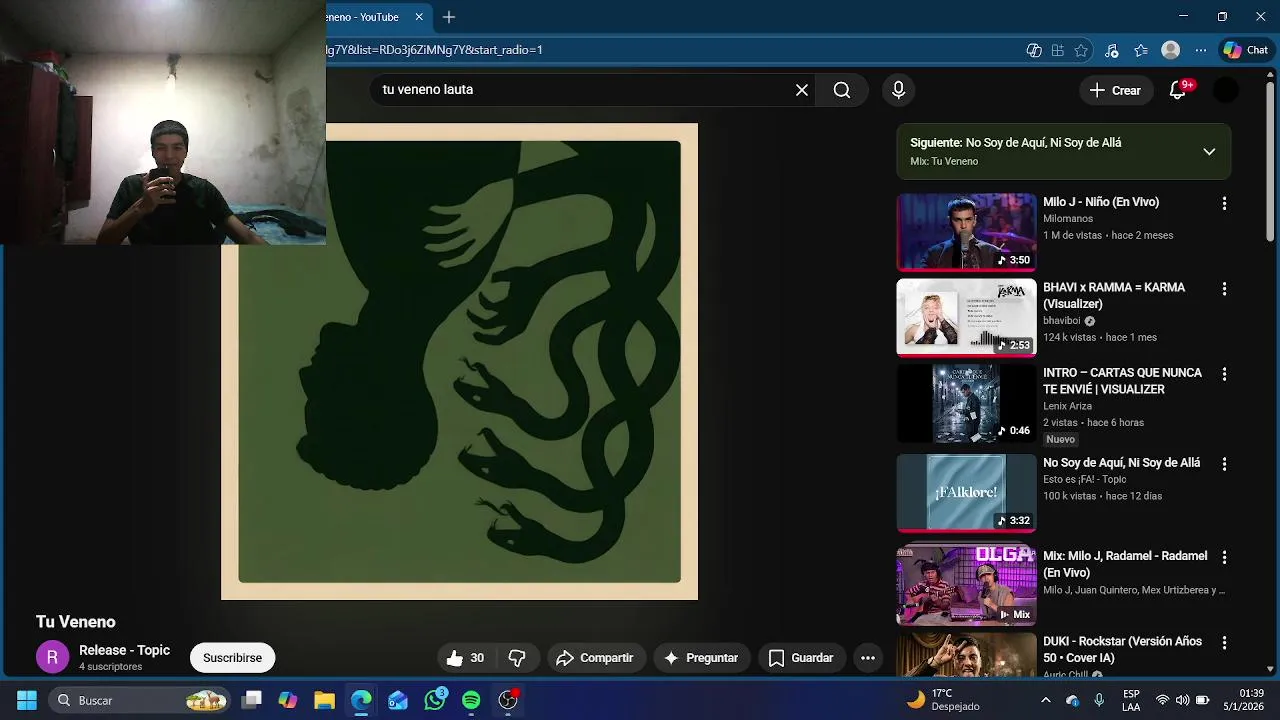Open Edge media control music icon
The width and height of the screenshot is (1280, 720).
(x=1111, y=50)
